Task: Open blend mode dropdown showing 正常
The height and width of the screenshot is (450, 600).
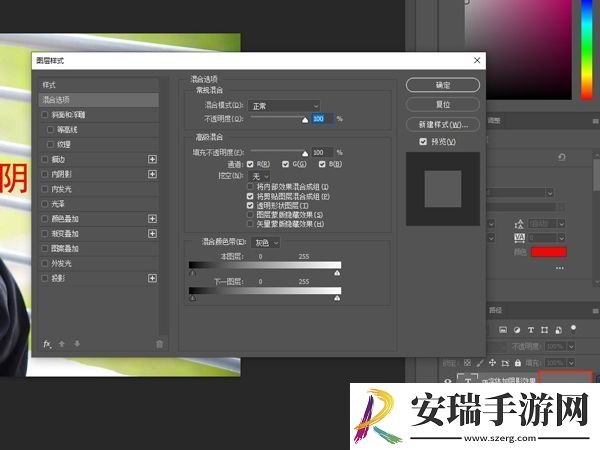Action: point(284,106)
